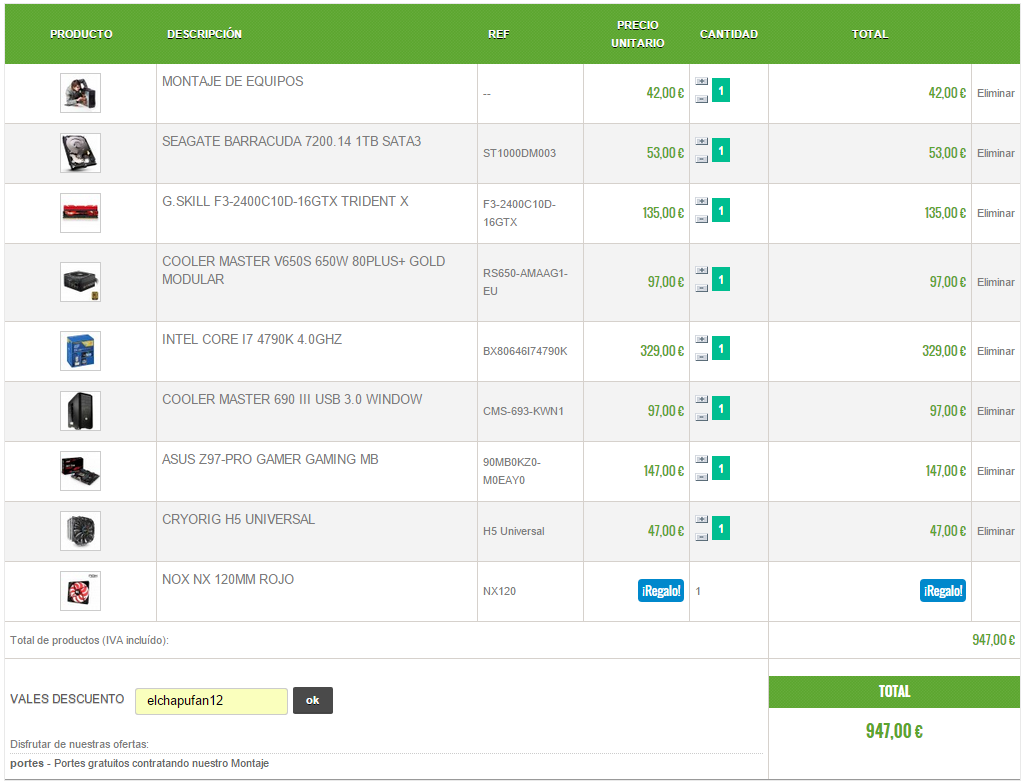Open Intel Core i7 processor thumbnail

pos(80,351)
